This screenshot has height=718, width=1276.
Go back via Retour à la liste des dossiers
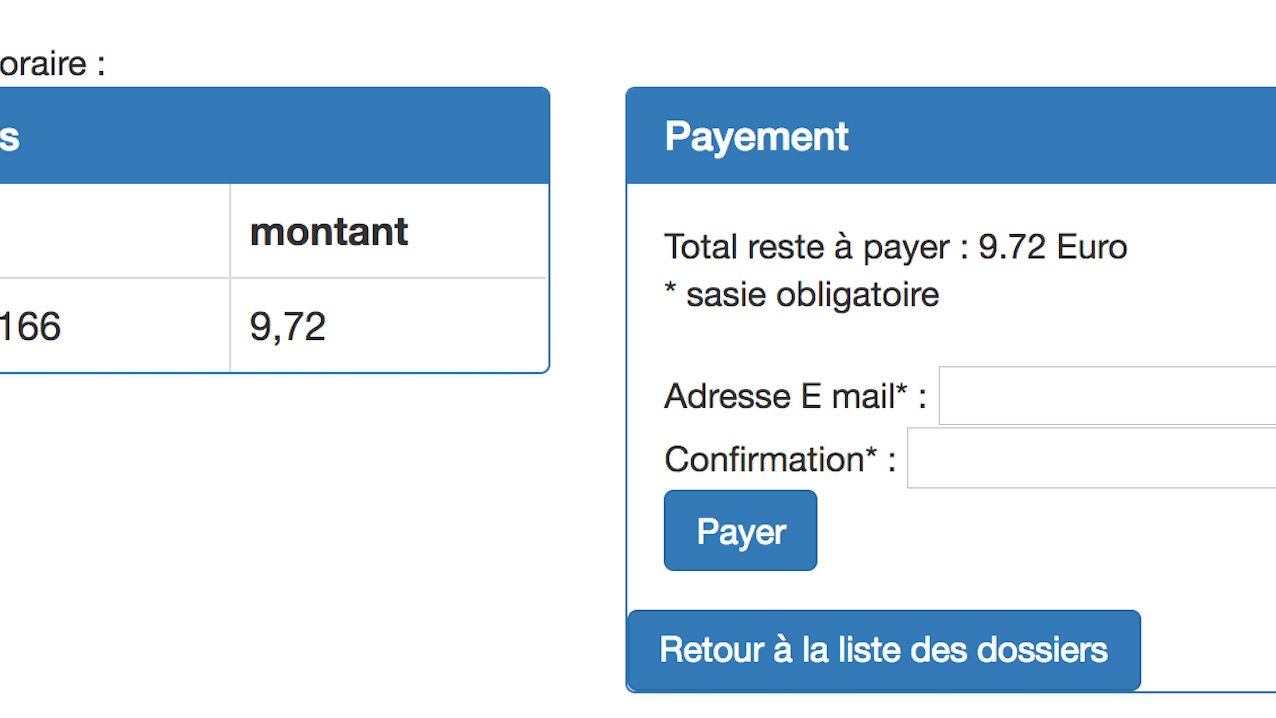pos(883,650)
